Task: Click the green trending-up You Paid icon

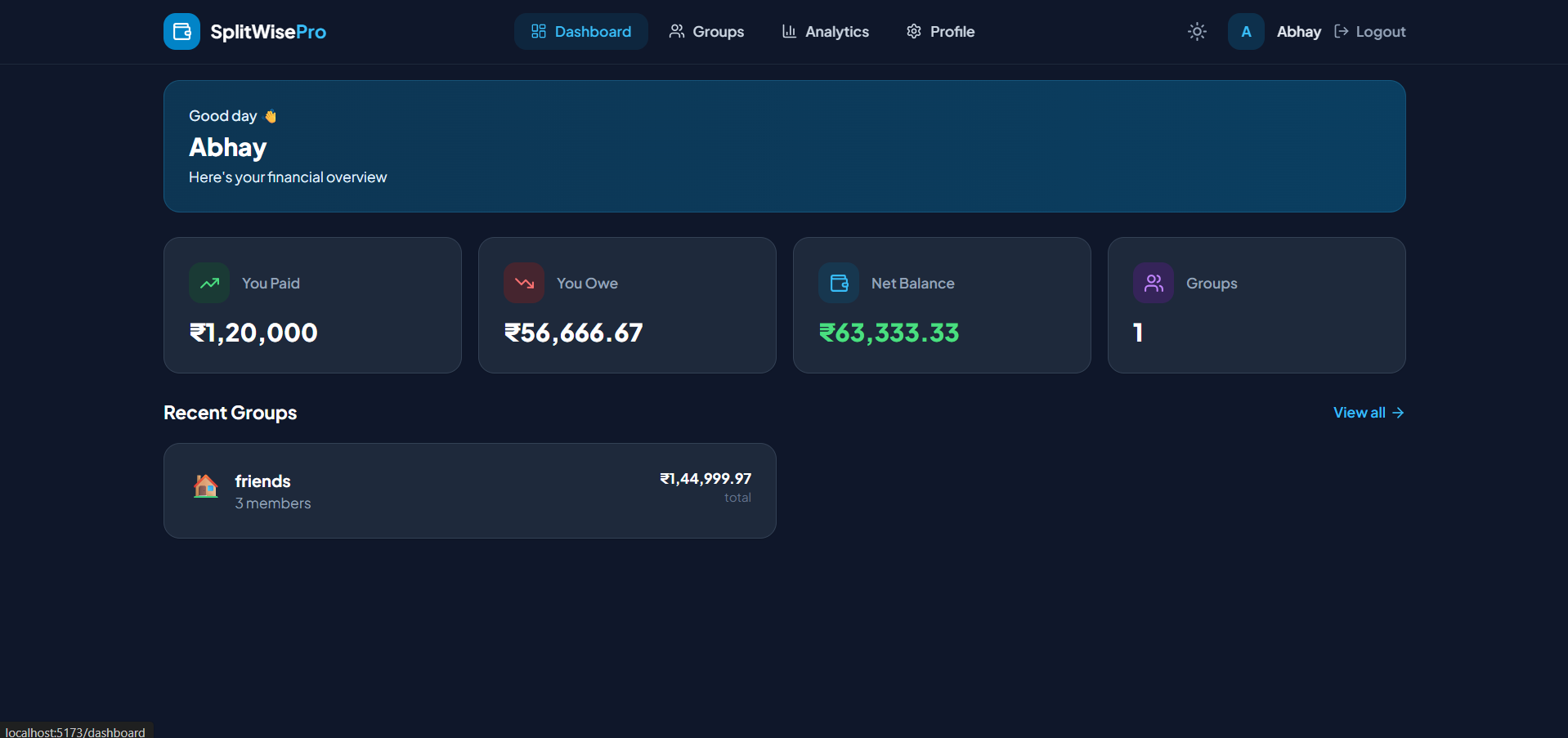Action: tap(209, 283)
